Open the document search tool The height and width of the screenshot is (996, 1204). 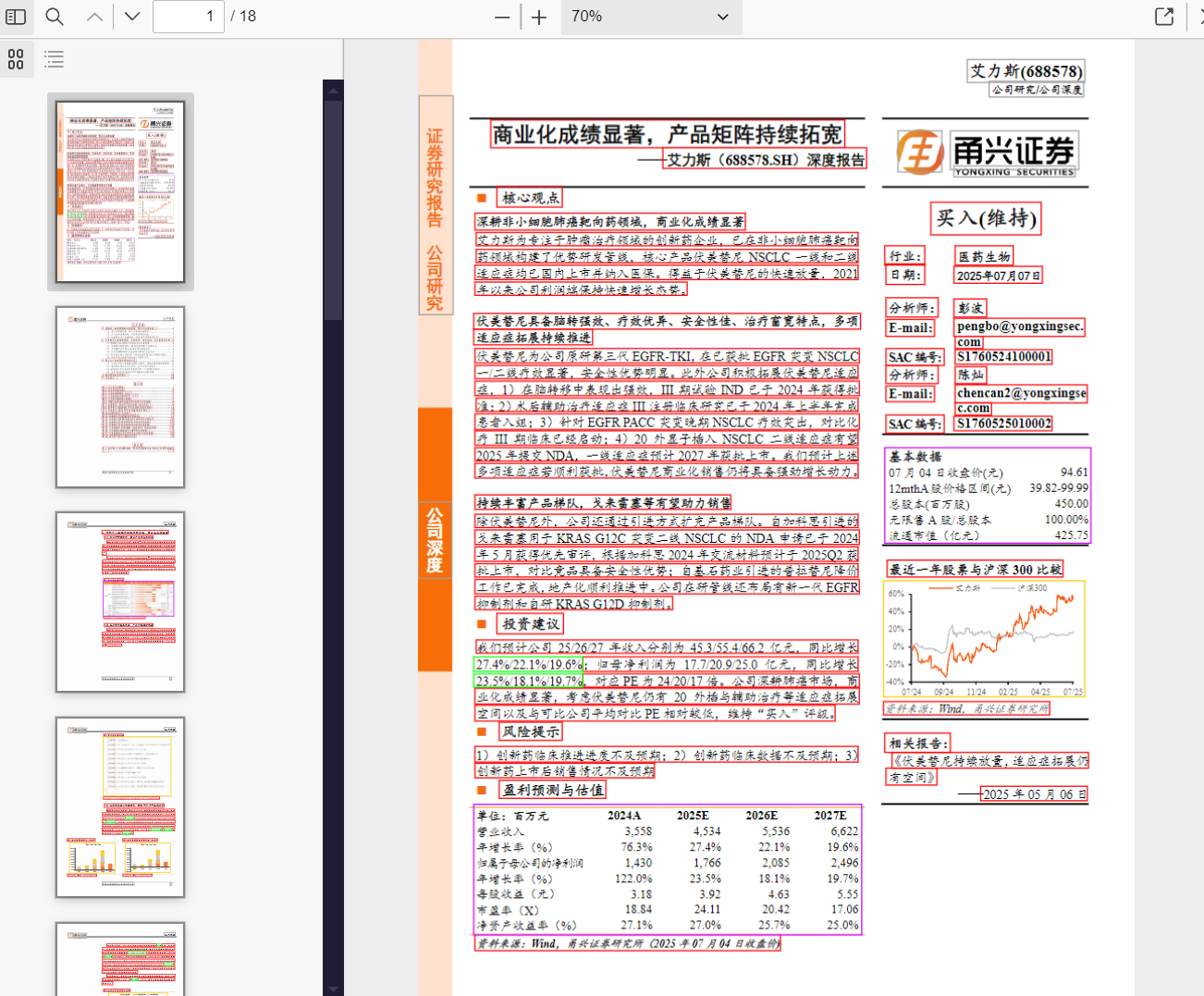(54, 17)
